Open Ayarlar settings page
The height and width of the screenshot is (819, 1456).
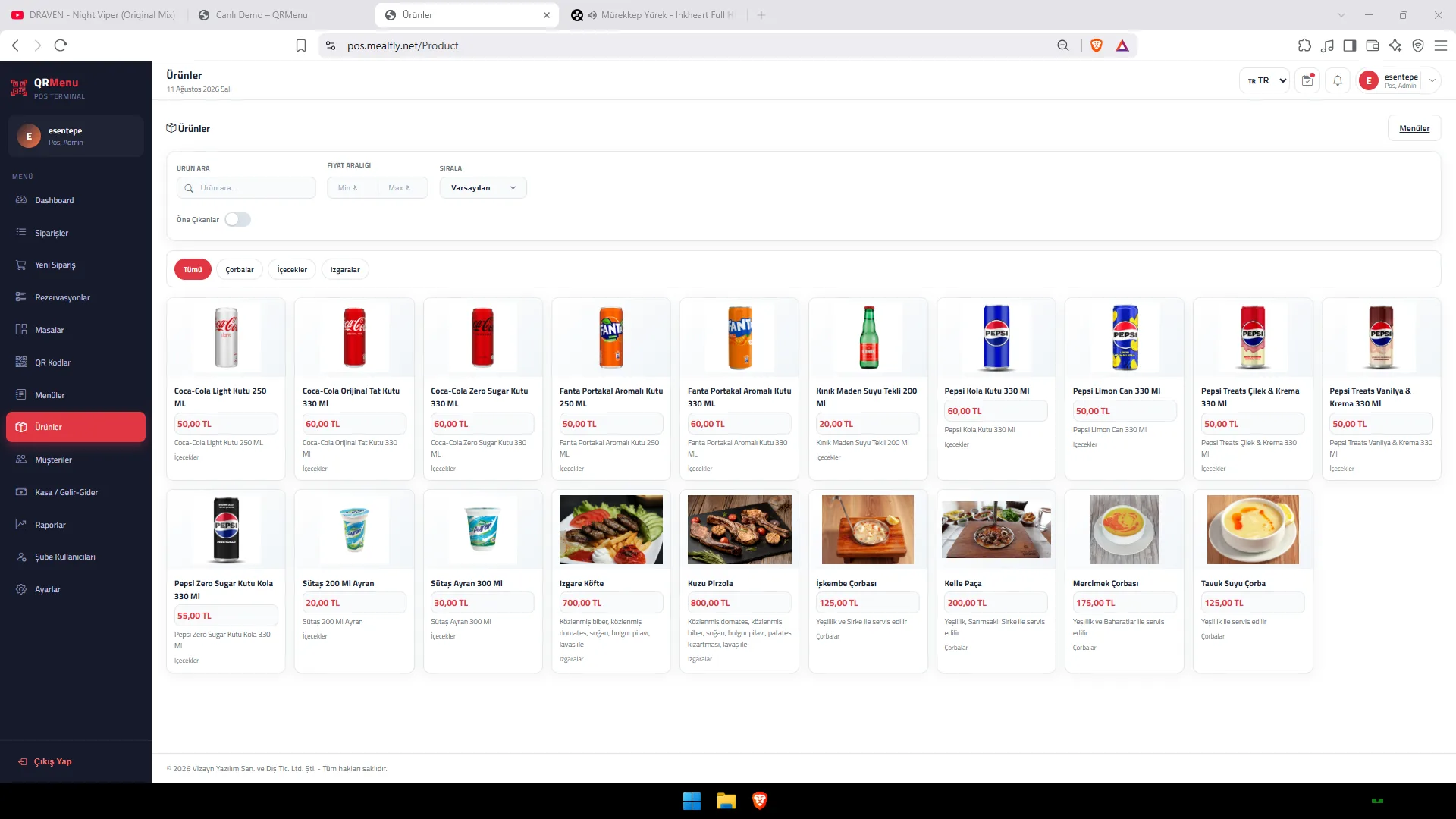[x=76, y=589]
